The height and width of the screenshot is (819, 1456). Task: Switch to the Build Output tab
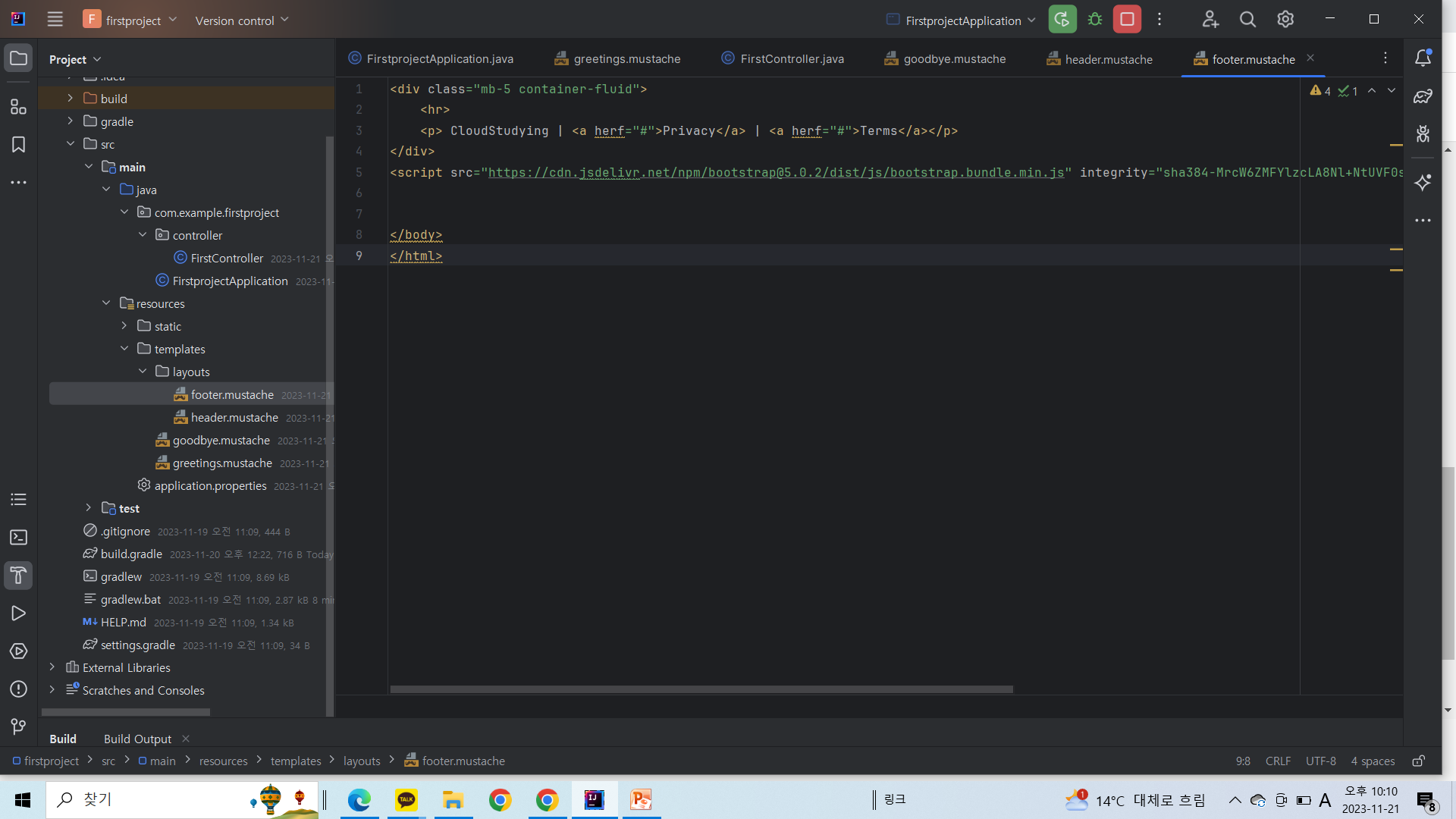pos(137,739)
